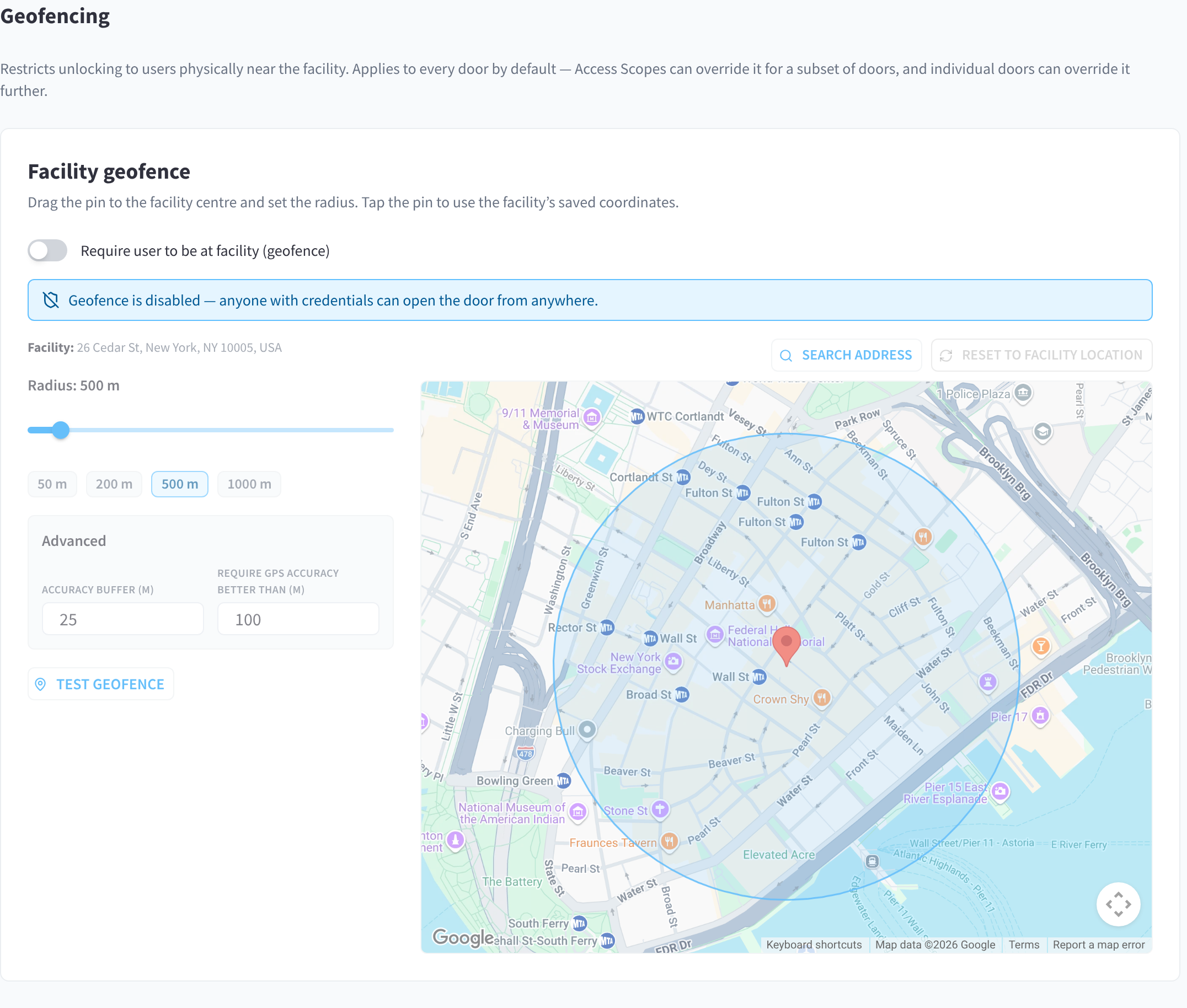Click the facility address 26 Cedar St text
1187x1008 pixels.
point(179,347)
